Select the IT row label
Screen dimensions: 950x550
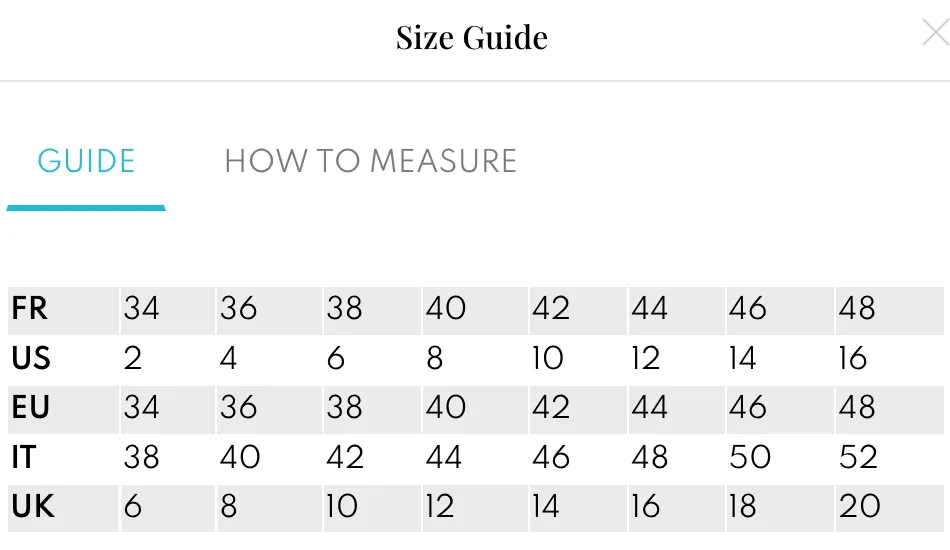(x=24, y=457)
